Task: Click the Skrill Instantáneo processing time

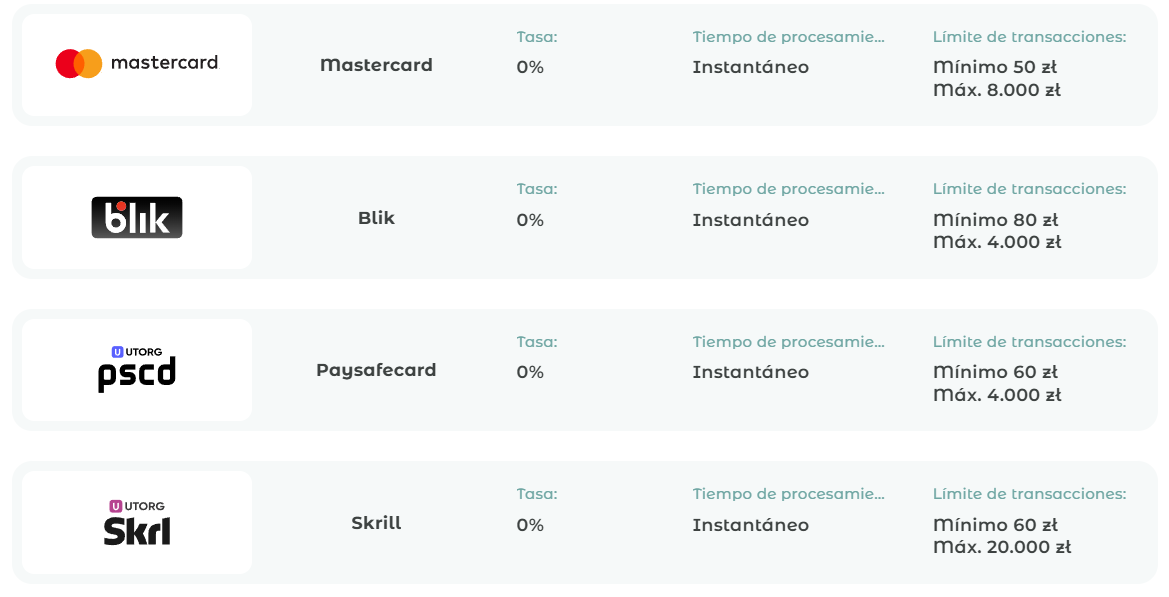Action: tap(750, 525)
